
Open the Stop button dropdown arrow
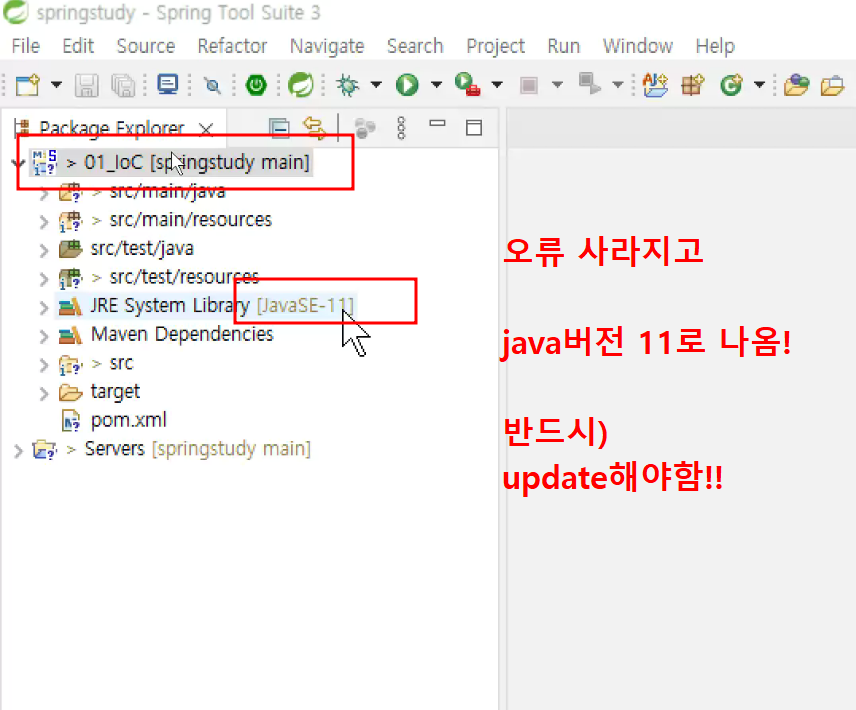557,85
